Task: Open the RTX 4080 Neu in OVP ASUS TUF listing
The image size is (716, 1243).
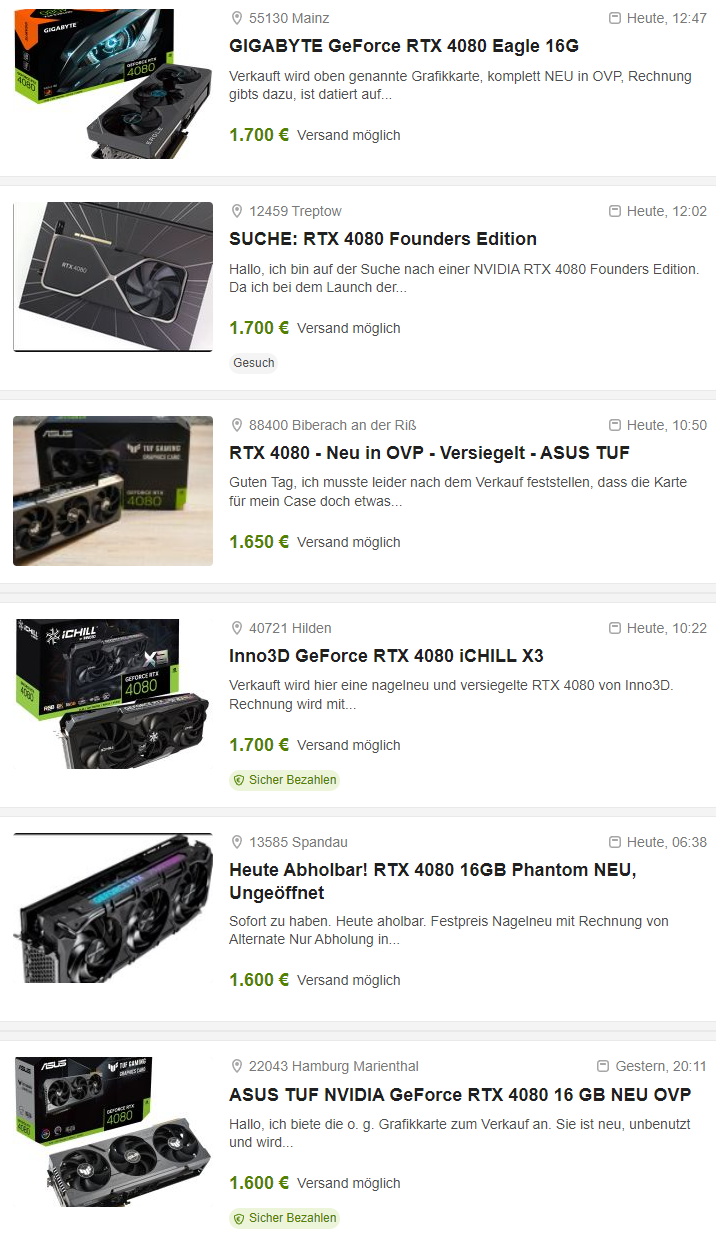Action: pos(429,453)
